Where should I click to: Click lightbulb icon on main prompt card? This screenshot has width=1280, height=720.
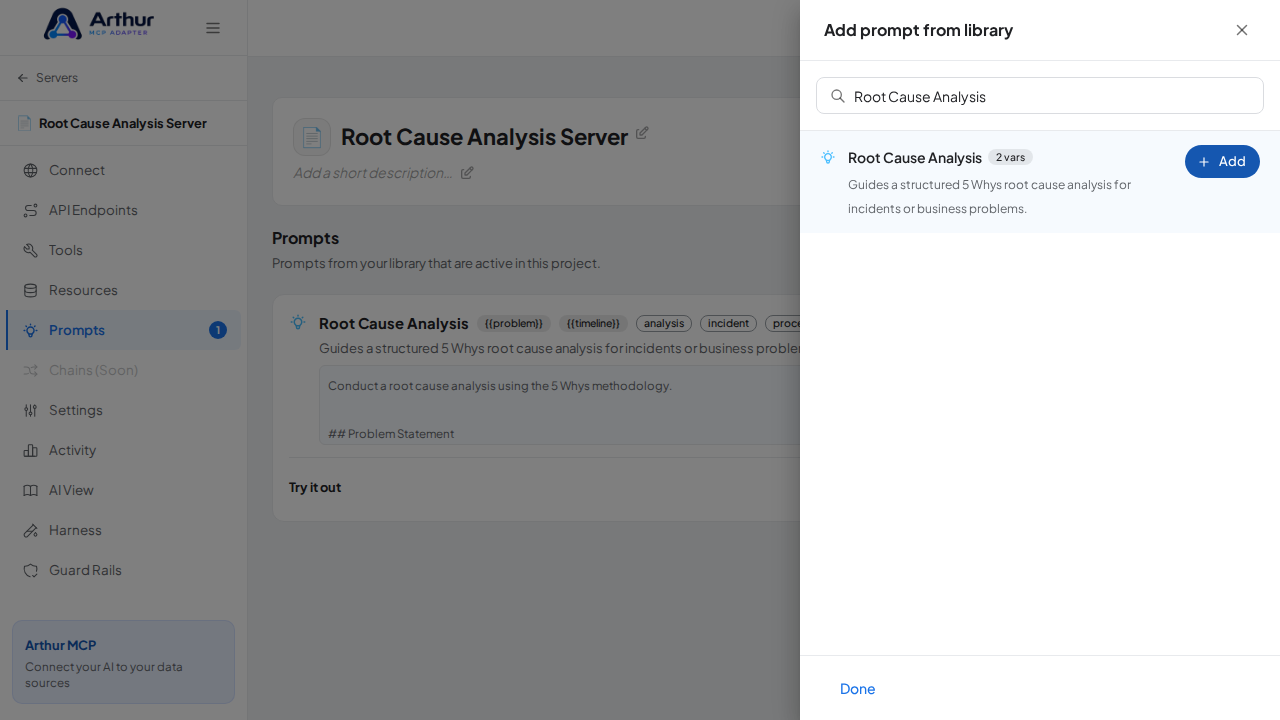[298, 322]
